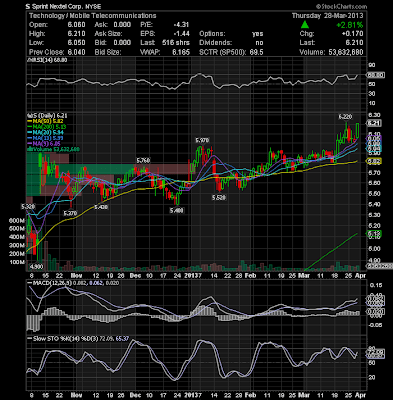Click the Apr label on the axis under the volume bars

[361, 276]
